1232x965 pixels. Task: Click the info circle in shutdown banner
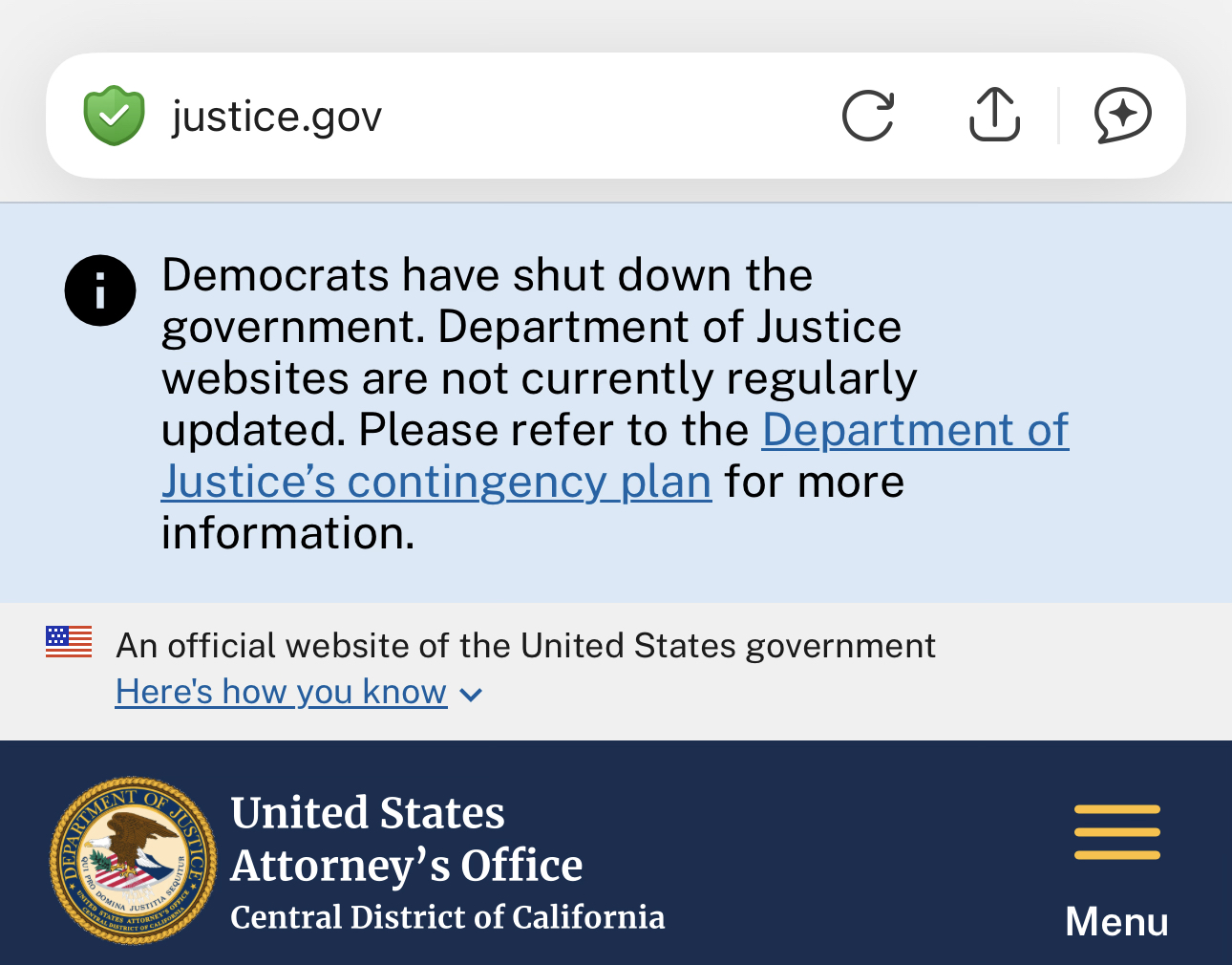point(100,290)
